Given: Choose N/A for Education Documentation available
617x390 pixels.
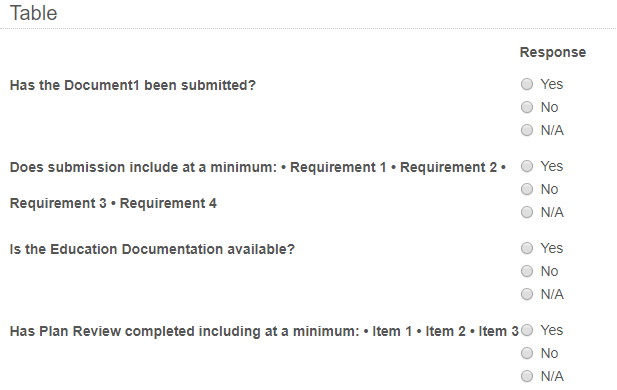Looking at the screenshot, I should pyautogui.click(x=527, y=294).
